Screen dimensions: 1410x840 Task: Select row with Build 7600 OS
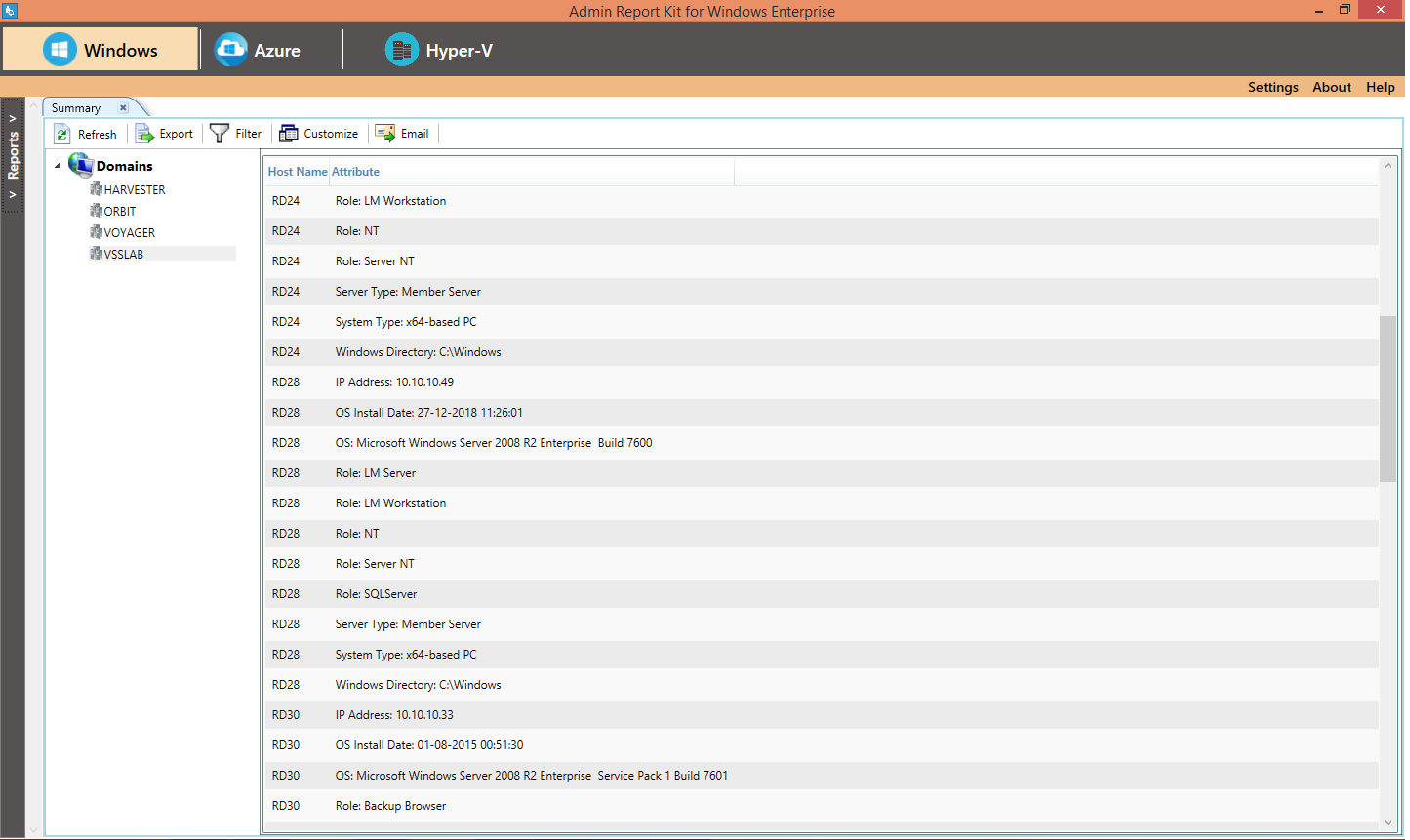pos(822,443)
